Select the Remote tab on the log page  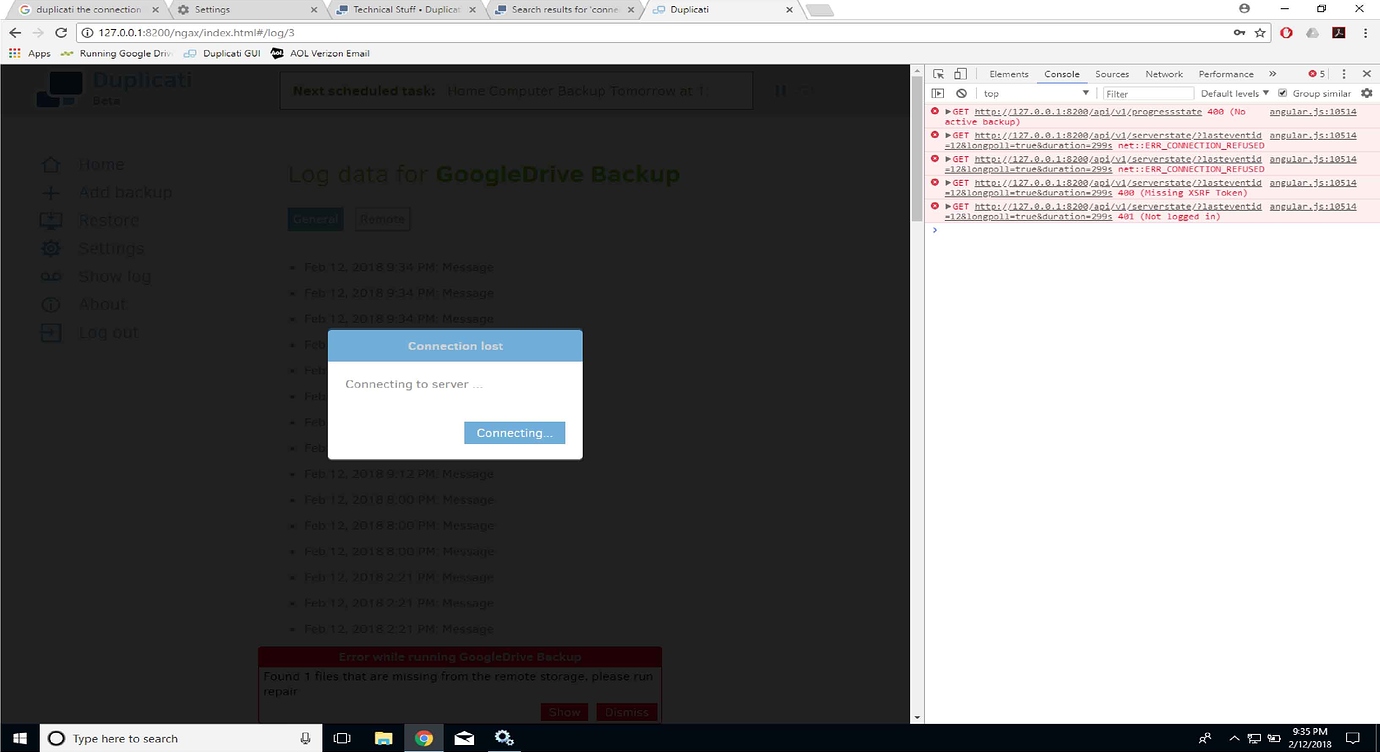pos(382,218)
